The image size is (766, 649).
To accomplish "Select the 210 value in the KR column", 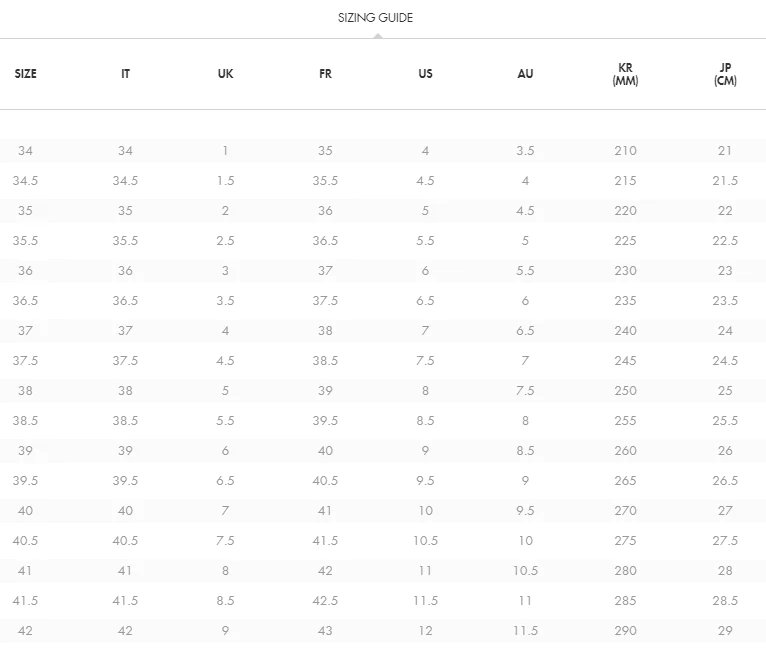I will pyautogui.click(x=625, y=151).
